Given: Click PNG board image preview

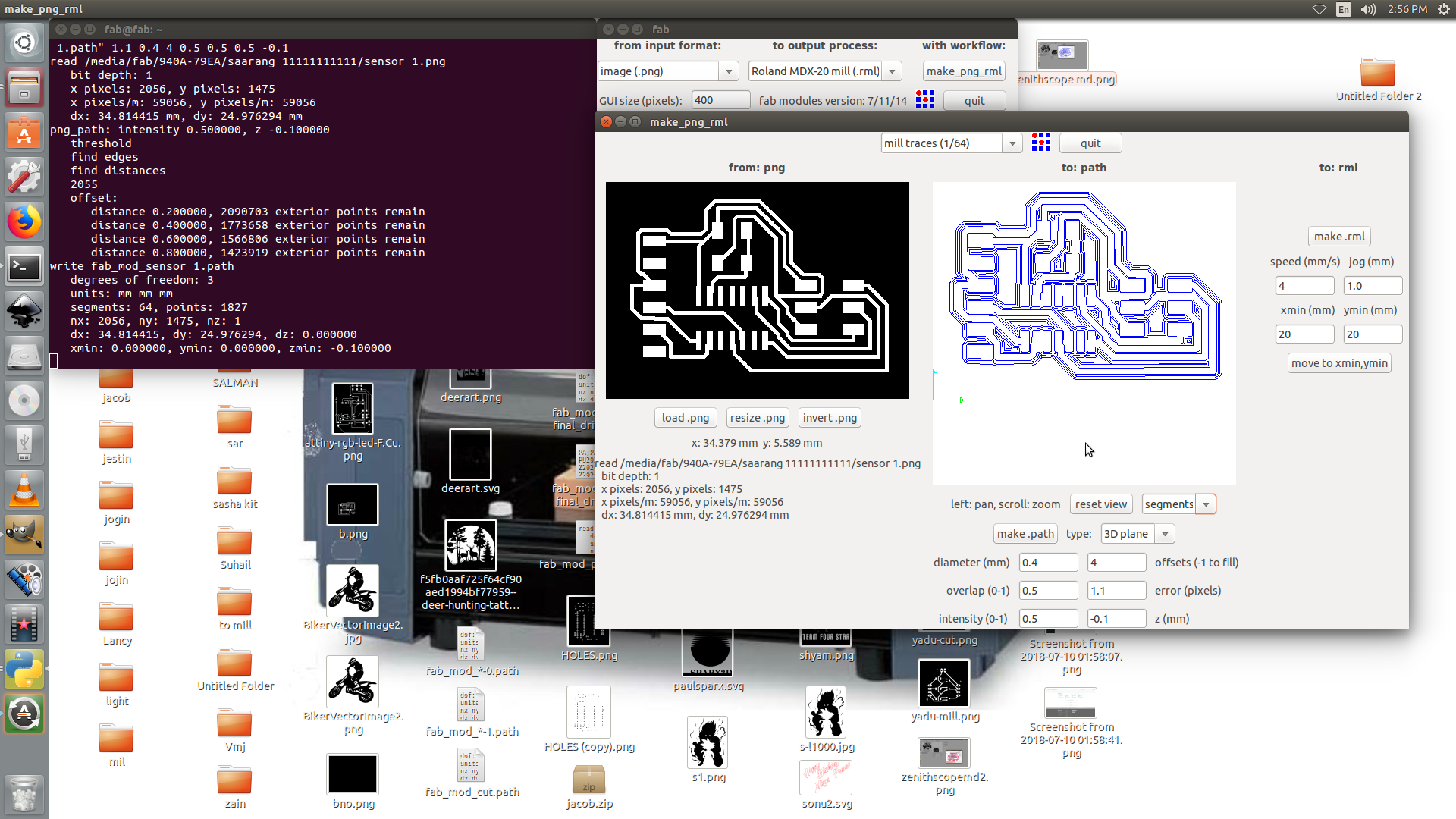Looking at the screenshot, I should coord(758,290).
